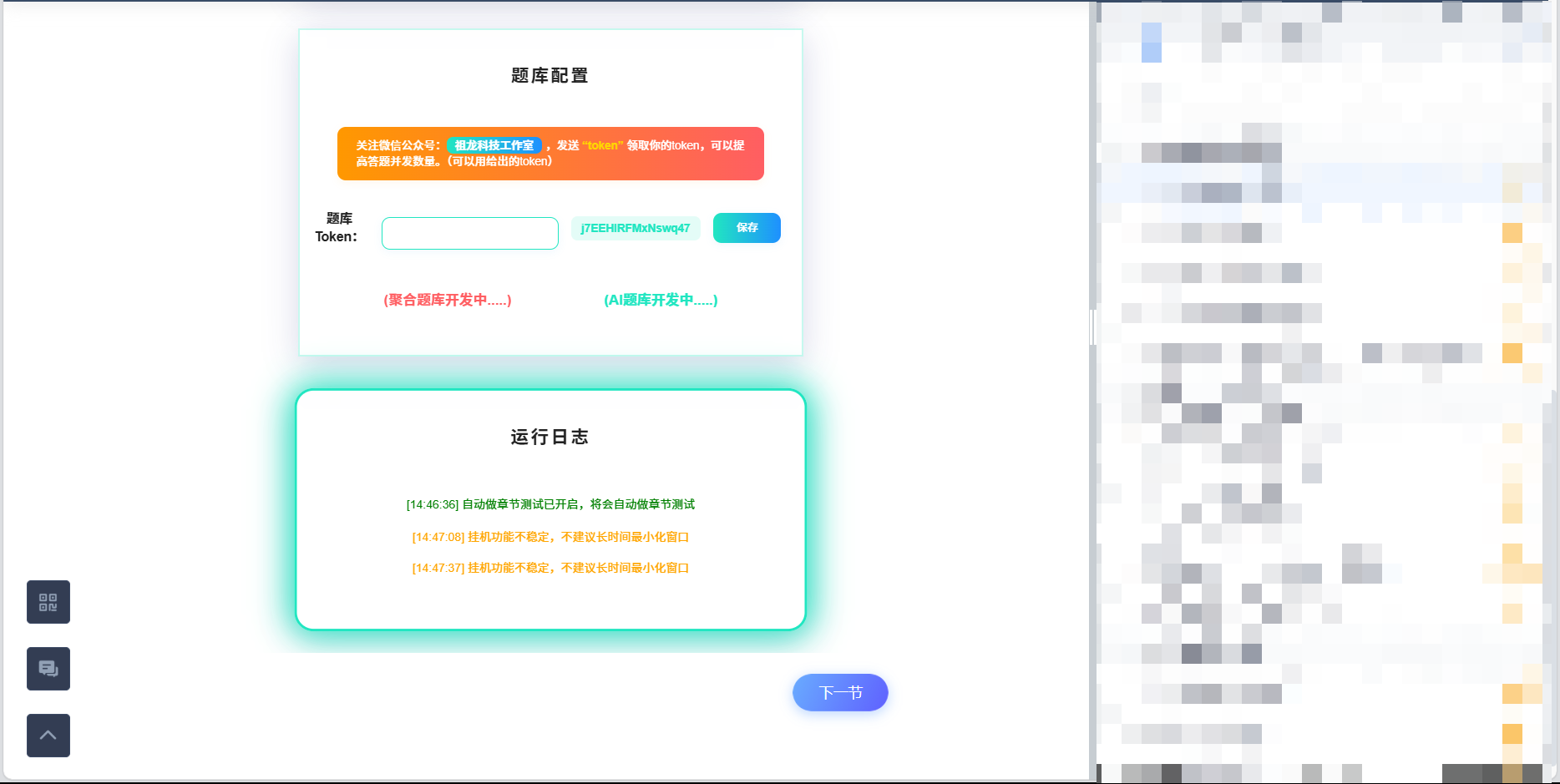1560x784 pixels.
Task: Click the 题库配置 panel heading
Action: click(550, 76)
